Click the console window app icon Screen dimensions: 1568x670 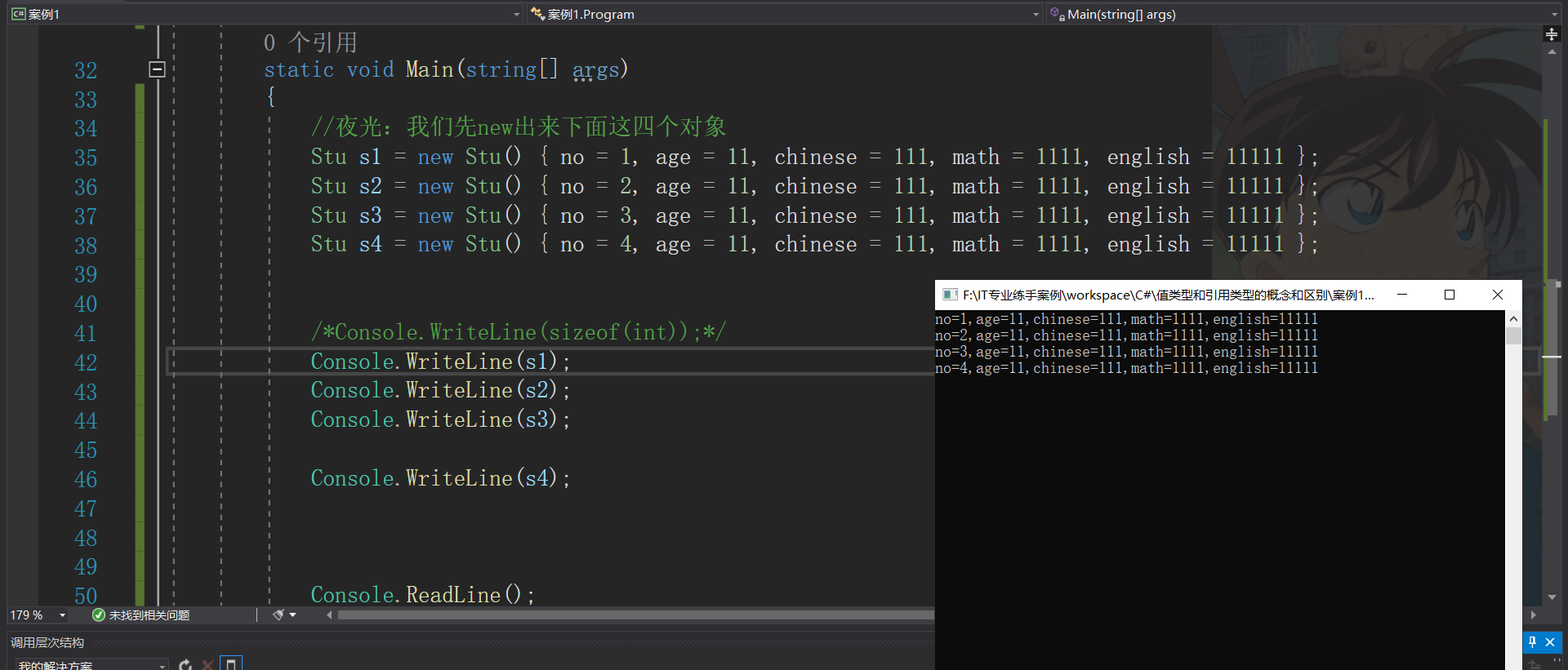click(x=950, y=295)
